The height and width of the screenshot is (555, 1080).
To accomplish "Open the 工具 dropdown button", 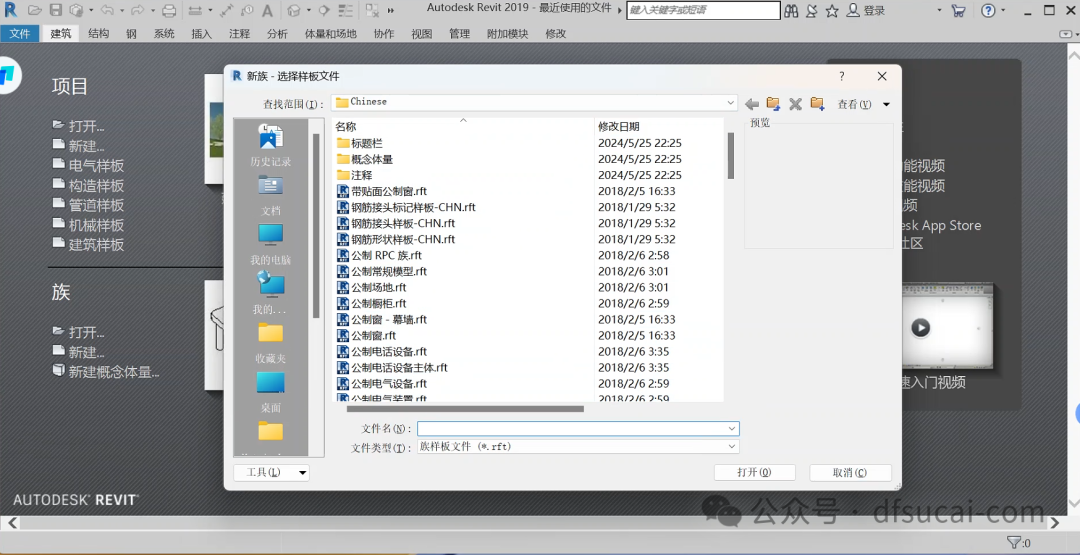I will 271,472.
